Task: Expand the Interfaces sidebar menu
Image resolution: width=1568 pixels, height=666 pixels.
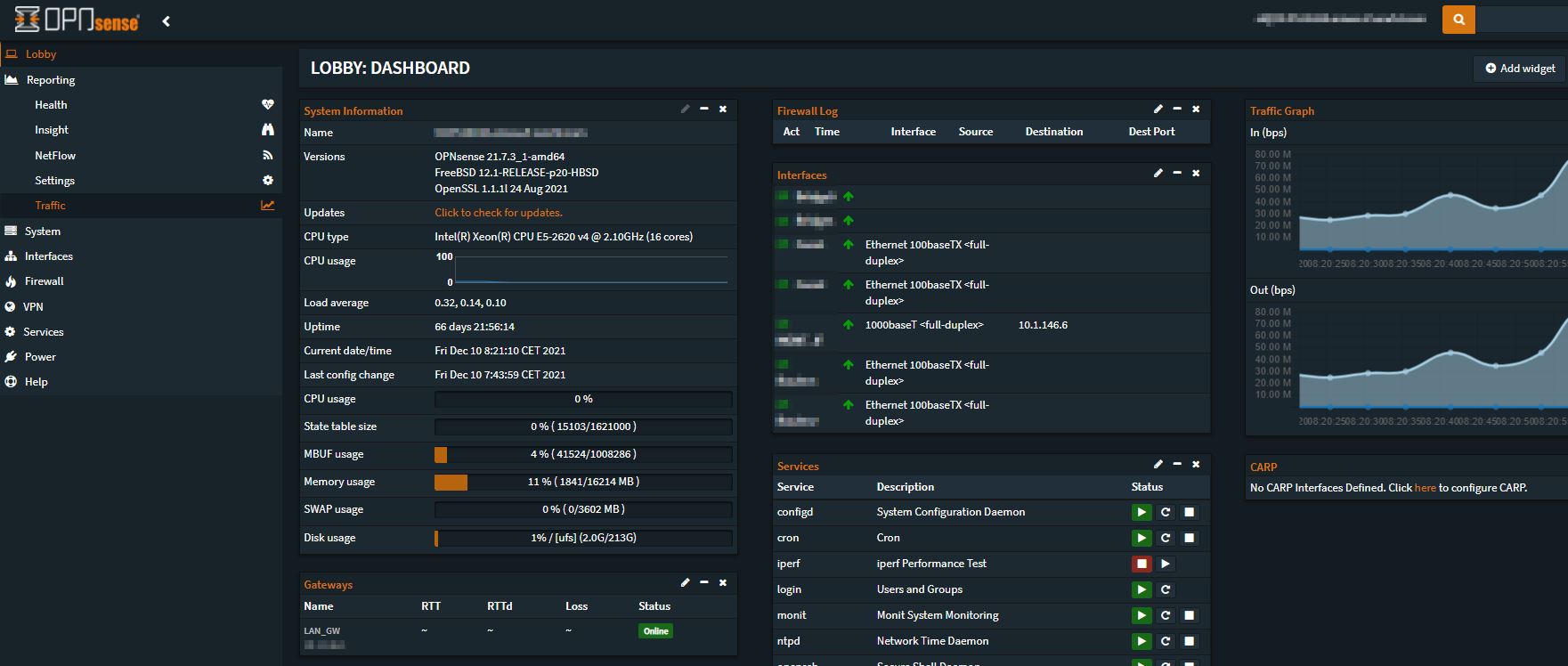Action: [141, 256]
